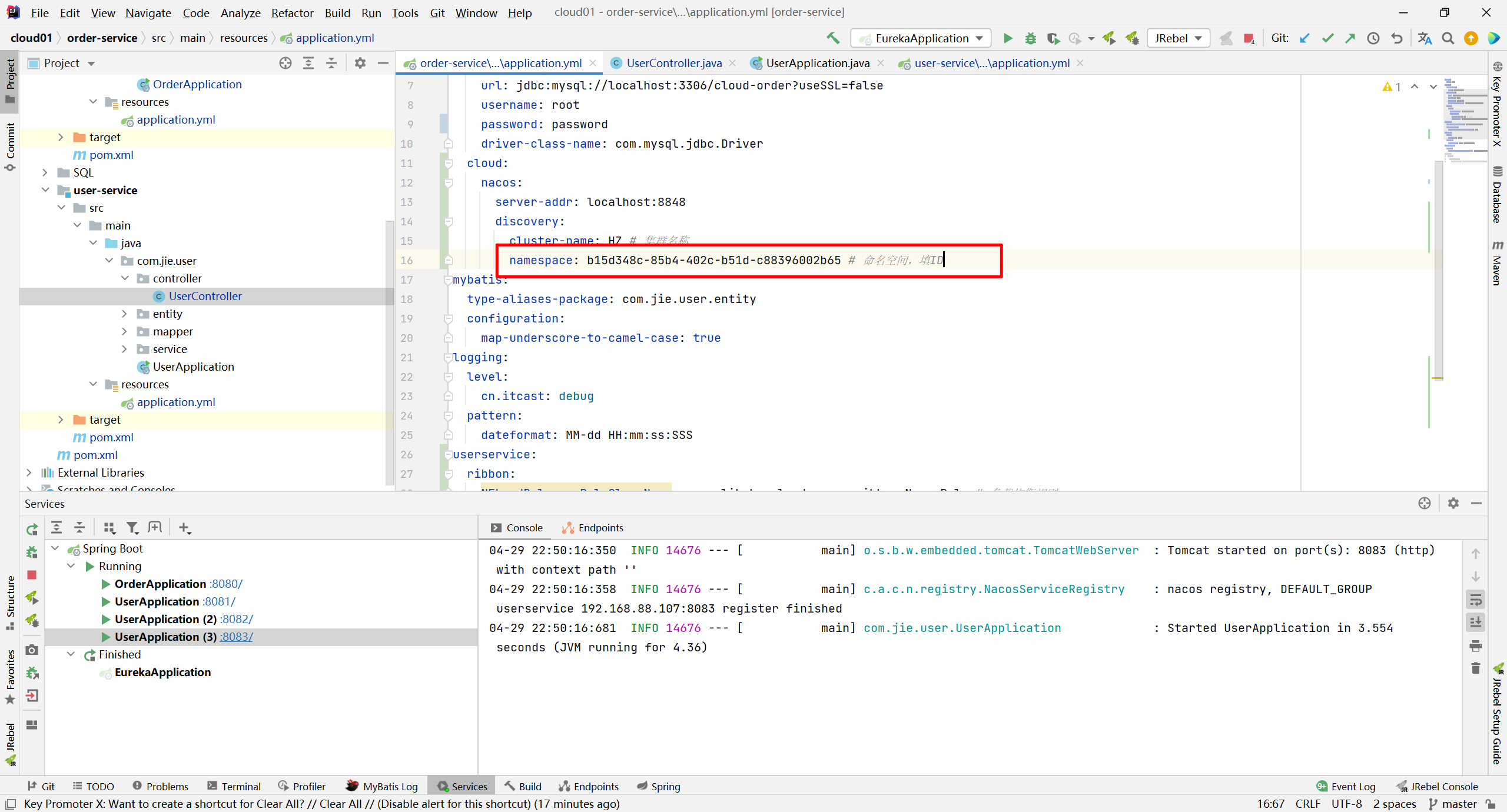Collapse all in Project panel toolbar
The image size is (1507, 812).
(x=331, y=63)
